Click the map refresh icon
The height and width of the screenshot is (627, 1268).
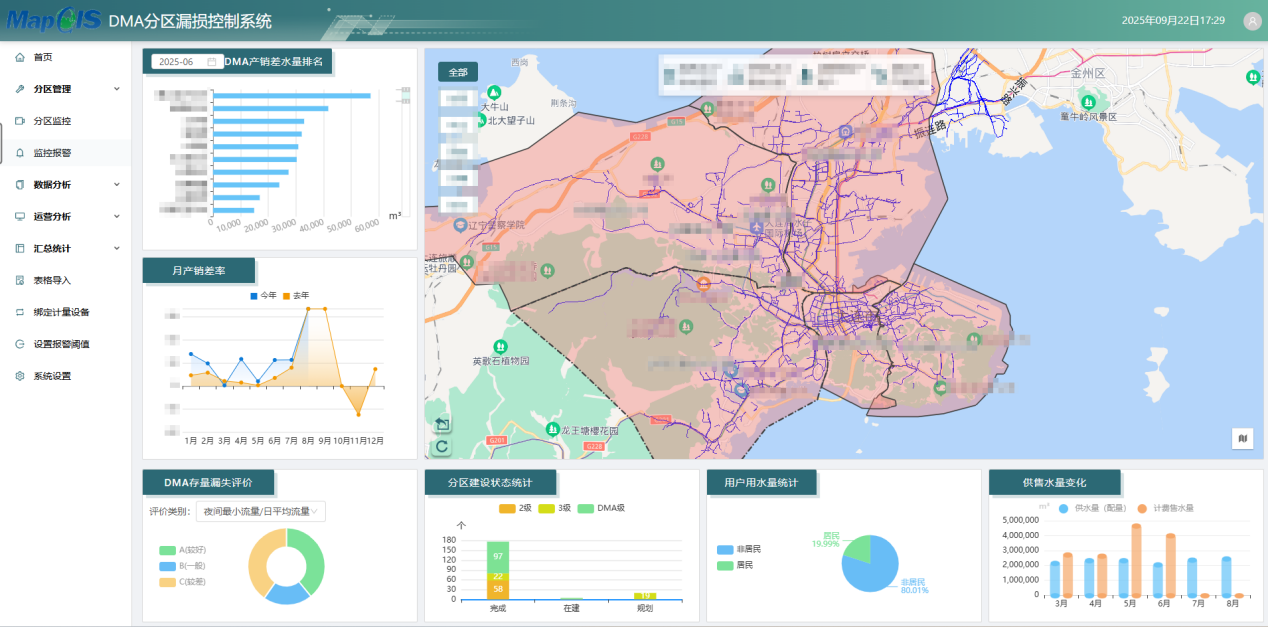(x=442, y=446)
